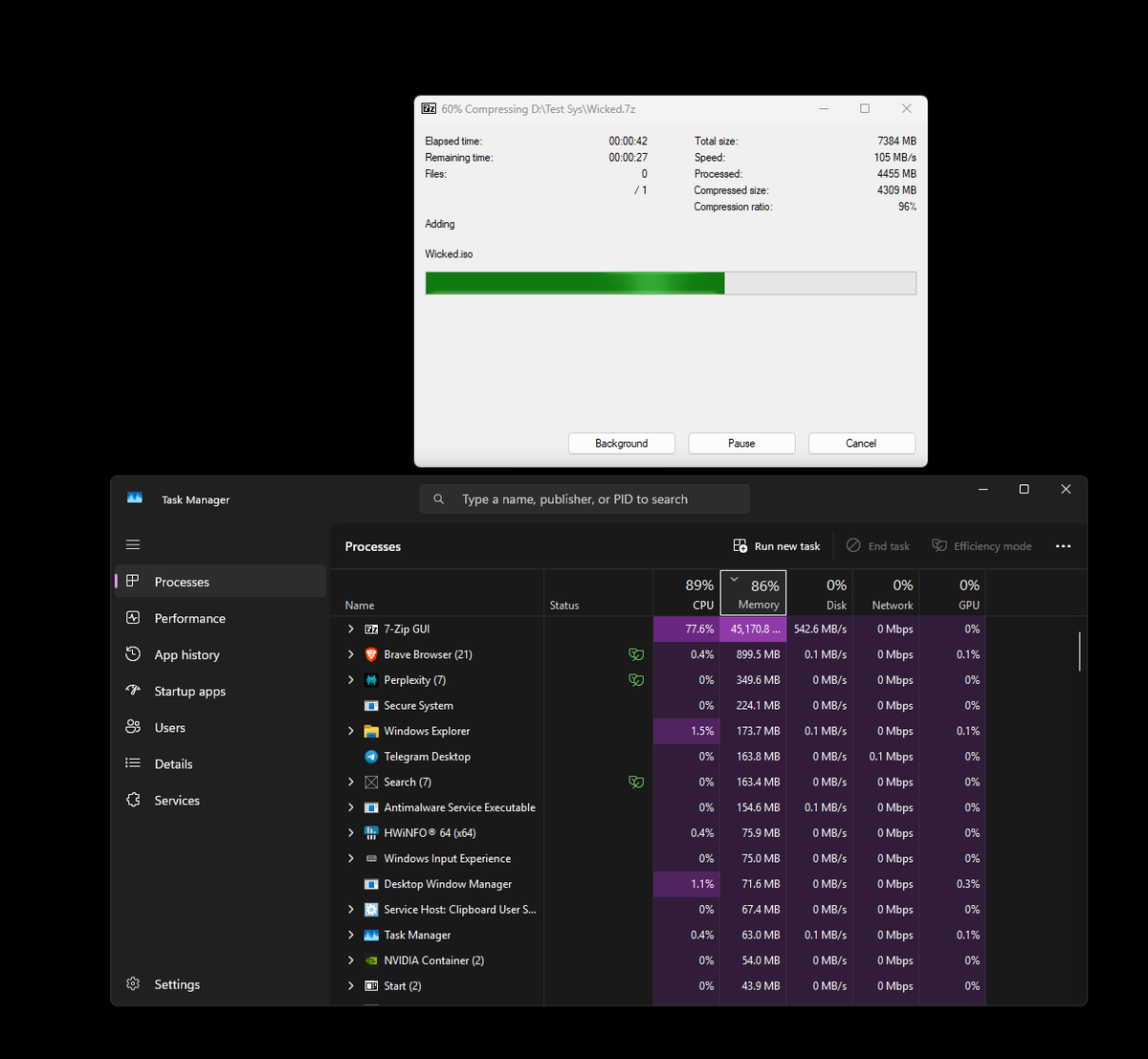Image resolution: width=1148 pixels, height=1059 pixels.
Task: Click the Search process icon
Action: [371, 783]
